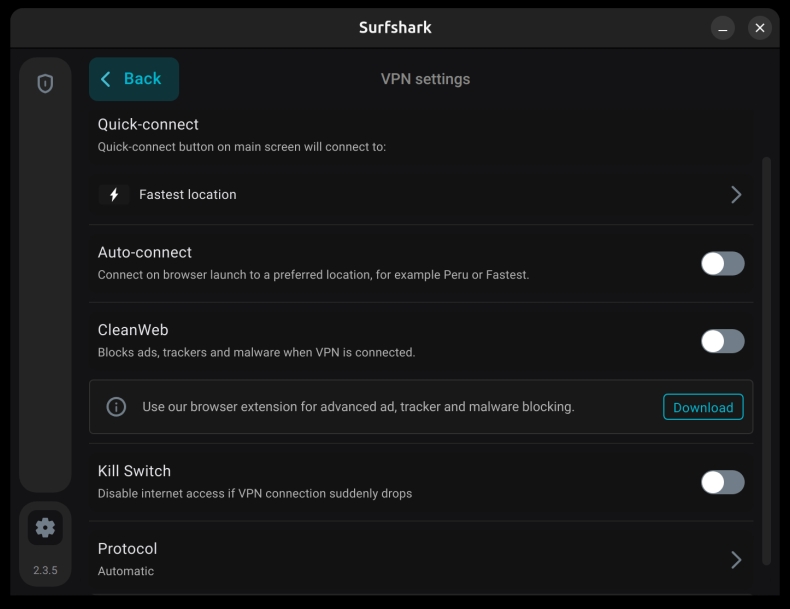Select the Fastest location text label
790x609 pixels.
pyautogui.click(x=188, y=195)
